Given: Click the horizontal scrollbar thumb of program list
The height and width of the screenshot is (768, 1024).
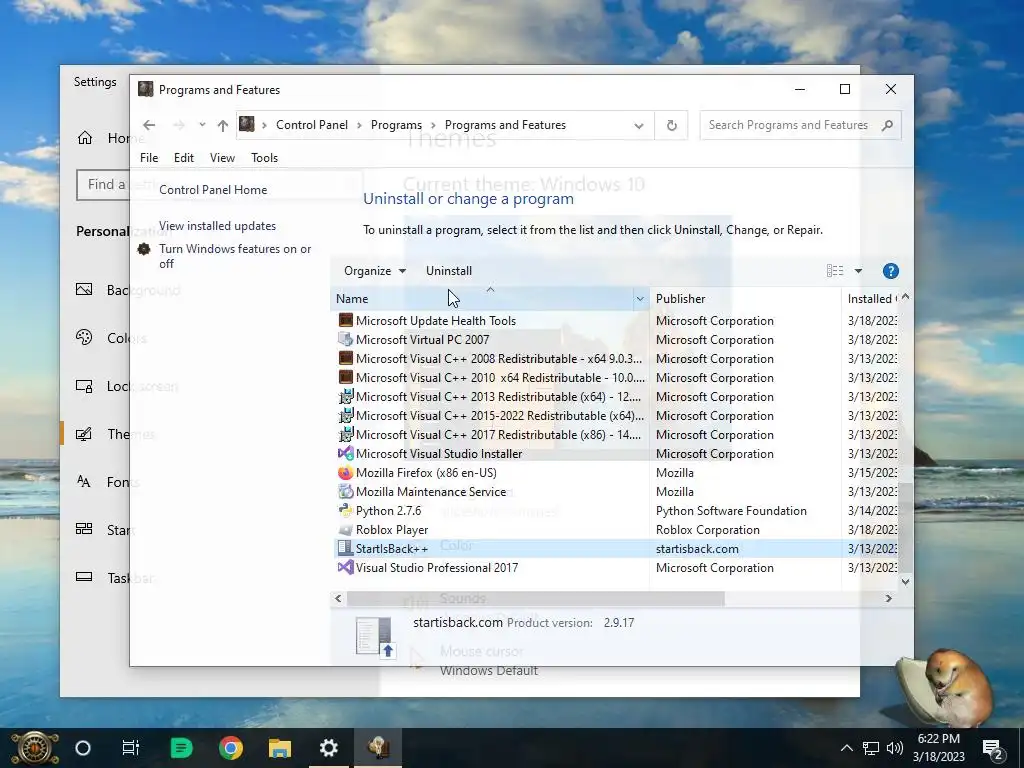Looking at the screenshot, I should [x=536, y=598].
